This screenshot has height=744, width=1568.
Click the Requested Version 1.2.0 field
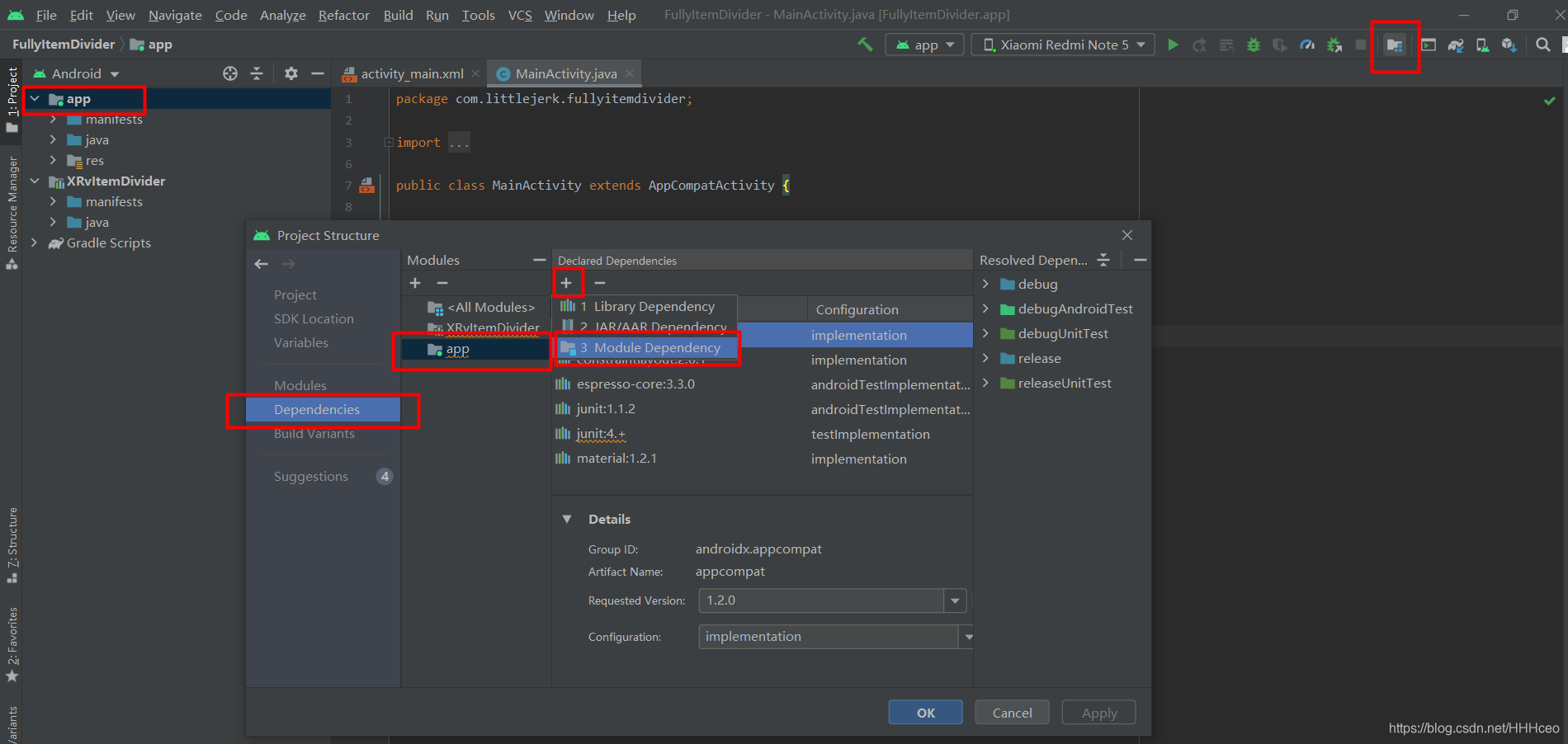point(821,600)
